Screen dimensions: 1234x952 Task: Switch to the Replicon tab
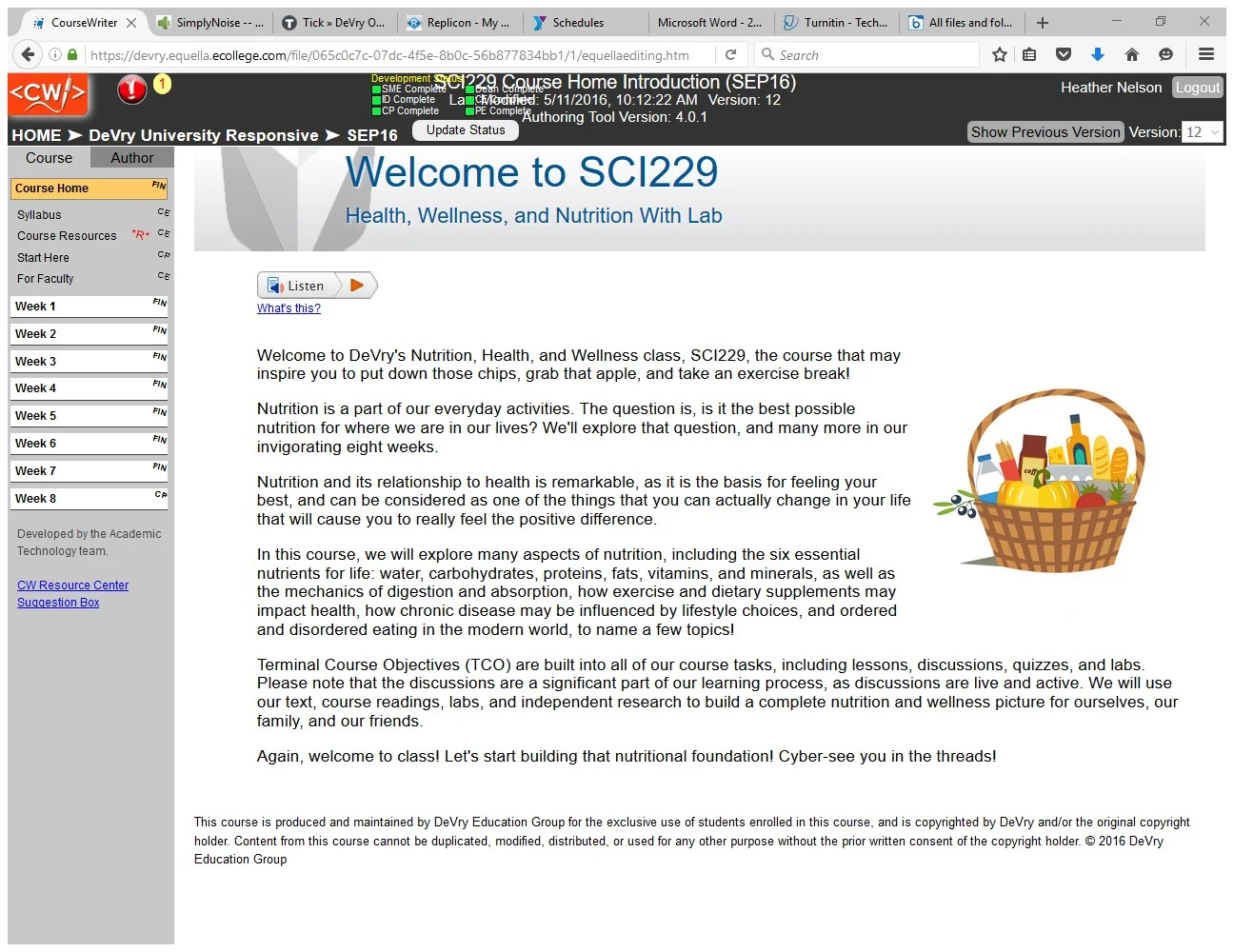click(x=458, y=23)
